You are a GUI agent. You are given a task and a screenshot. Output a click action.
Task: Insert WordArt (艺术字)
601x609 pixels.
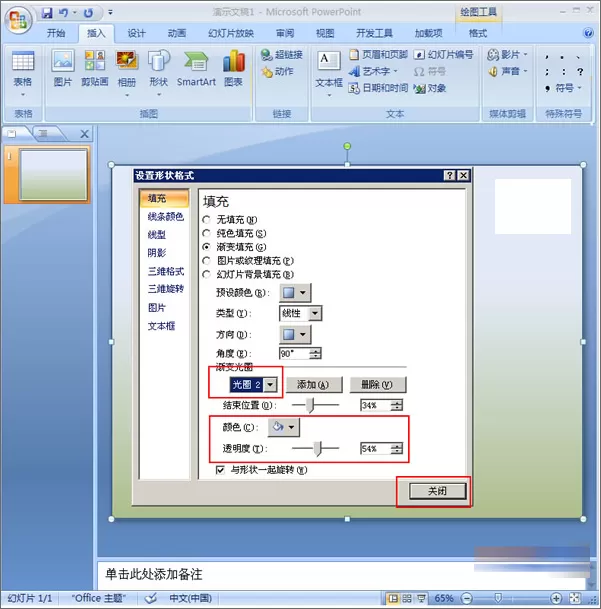[373, 71]
